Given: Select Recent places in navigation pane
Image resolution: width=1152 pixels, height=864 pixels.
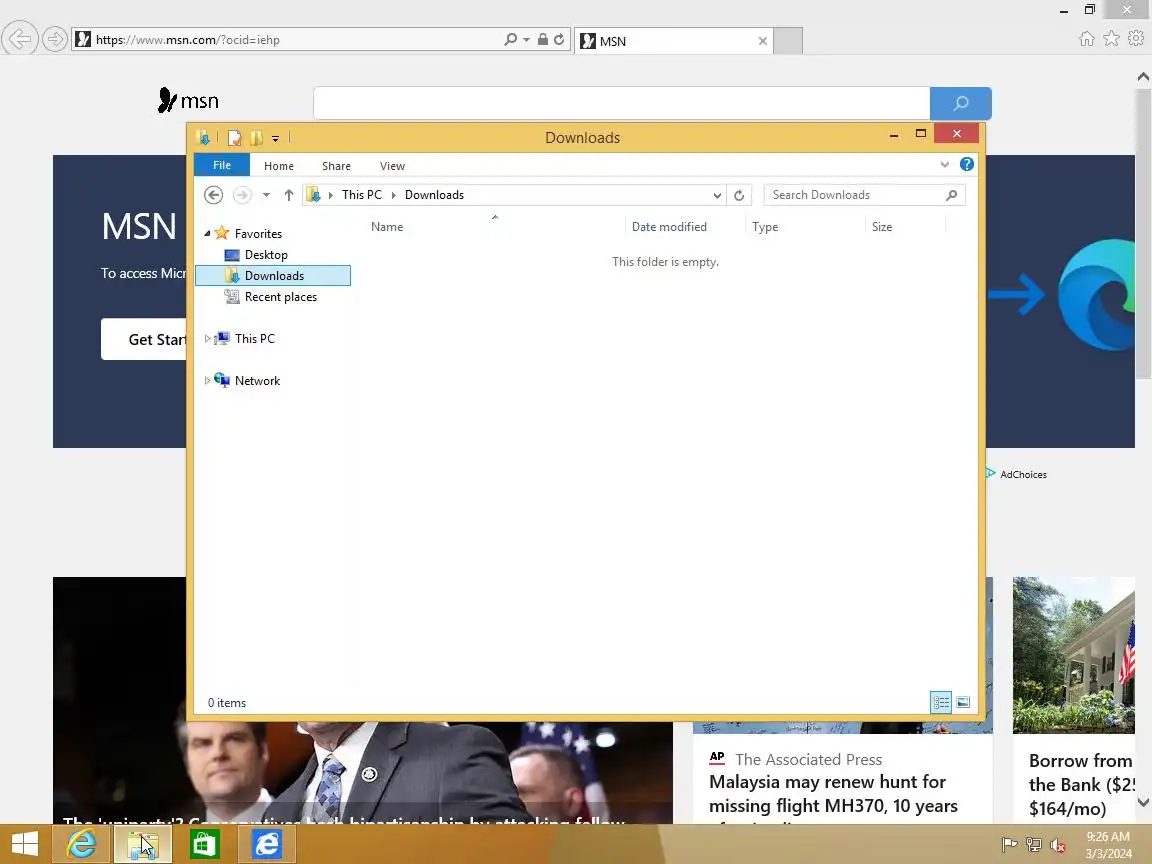Looking at the screenshot, I should pos(280,297).
